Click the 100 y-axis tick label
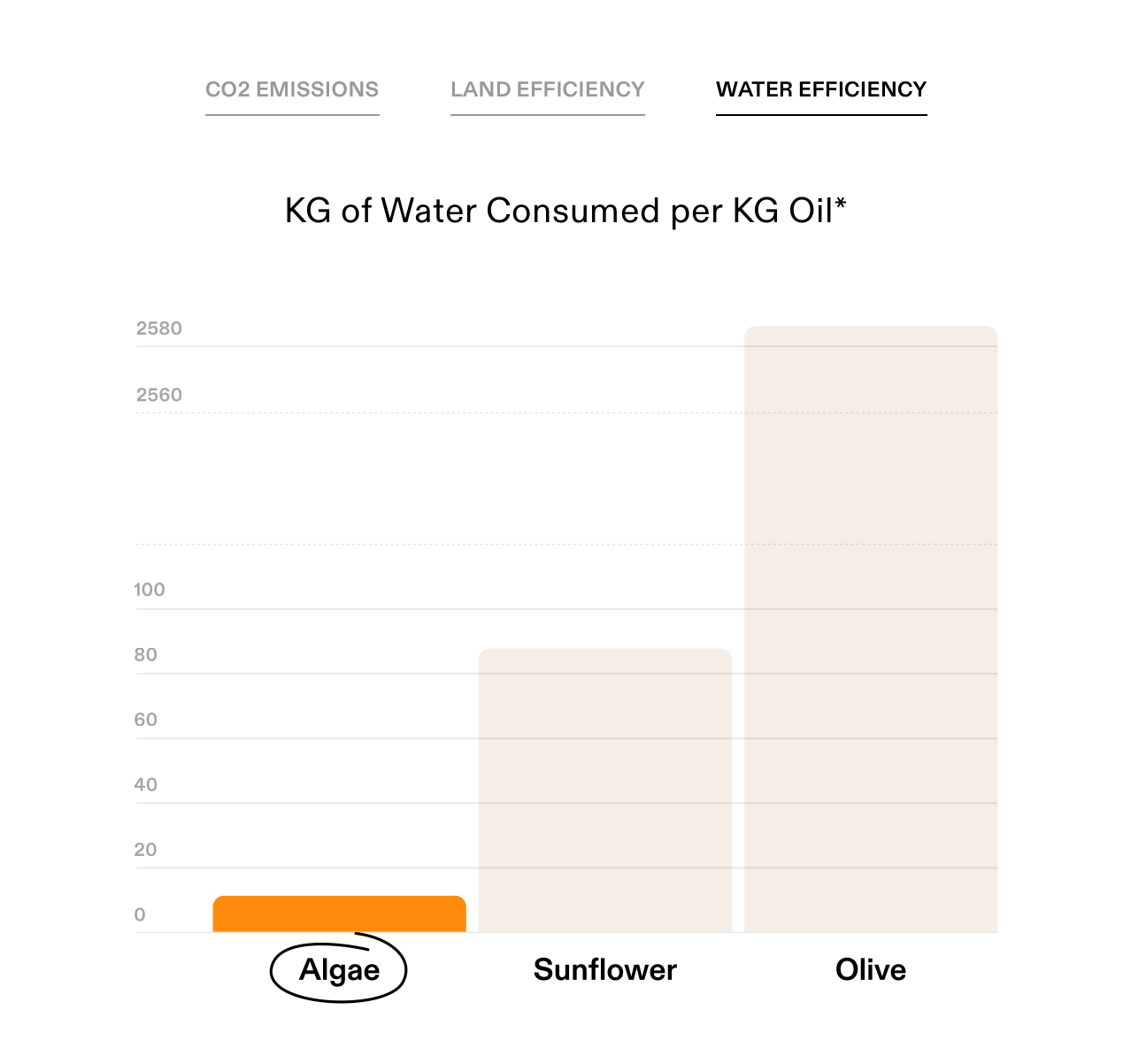Viewport: 1131px width, 1064px height. pos(150,590)
